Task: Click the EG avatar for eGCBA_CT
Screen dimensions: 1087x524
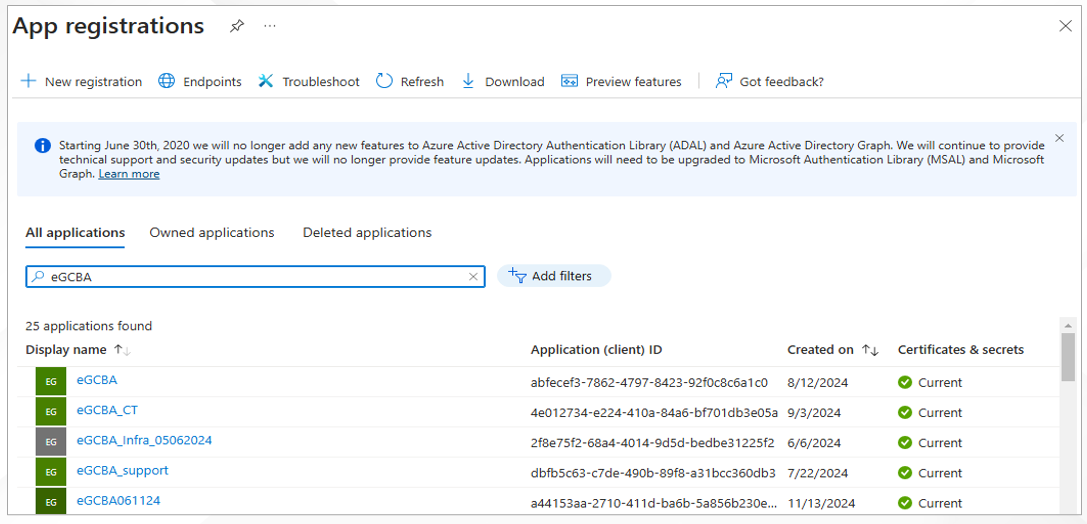Action: click(x=51, y=412)
